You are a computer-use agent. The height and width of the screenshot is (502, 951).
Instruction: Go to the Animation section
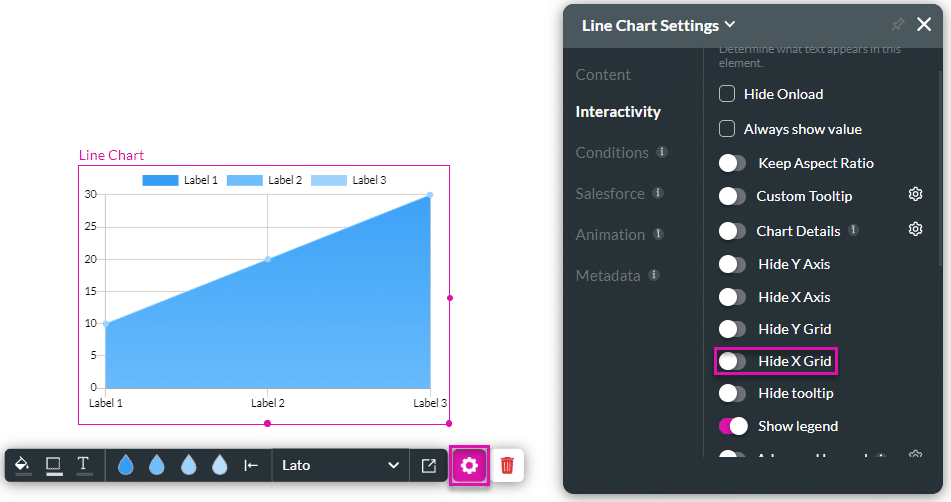[610, 235]
